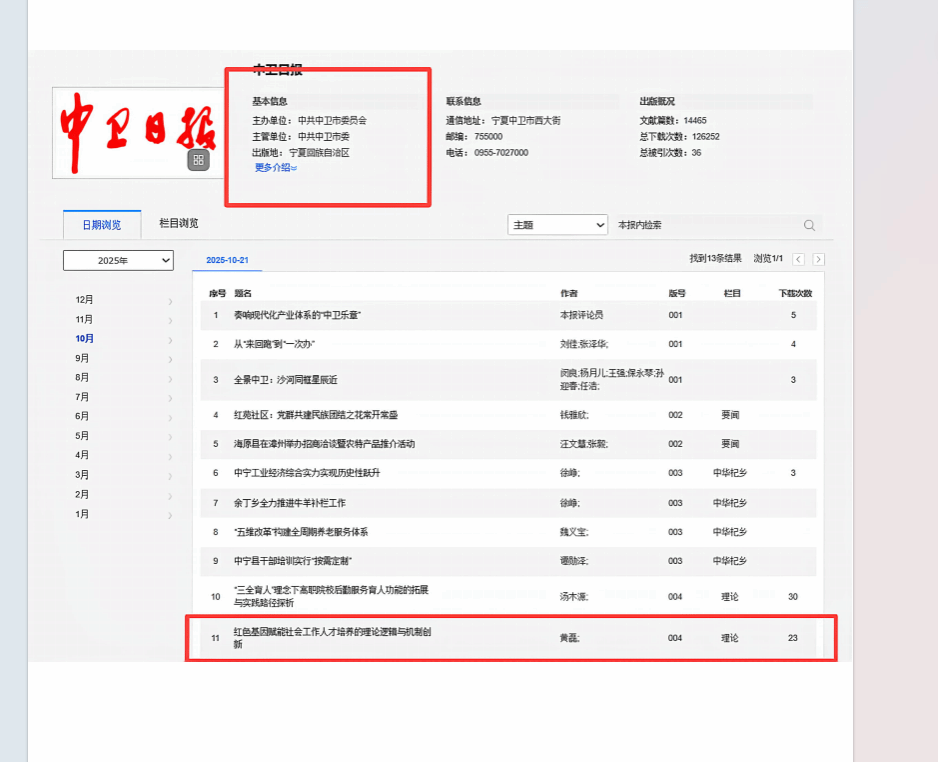The width and height of the screenshot is (938, 762).
Task: Open article 红苑社区：党群共建民族团结之花常开常盛
Action: coord(315,414)
